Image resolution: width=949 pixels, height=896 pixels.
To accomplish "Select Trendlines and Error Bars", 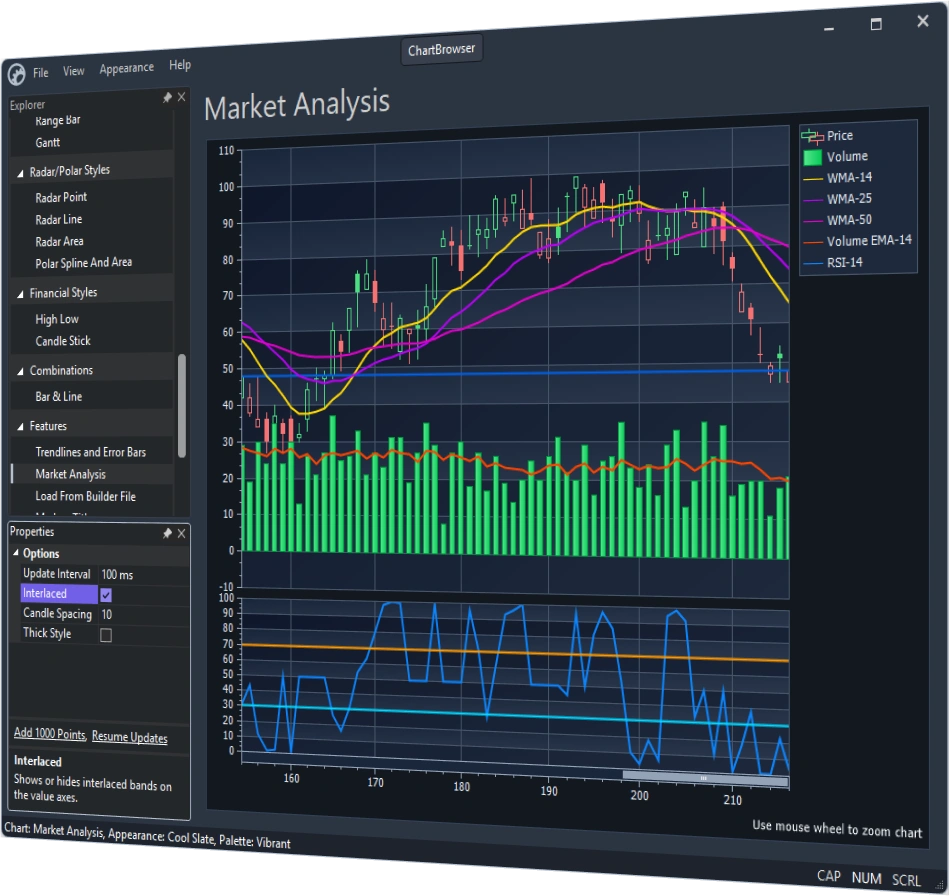I will coord(91,452).
